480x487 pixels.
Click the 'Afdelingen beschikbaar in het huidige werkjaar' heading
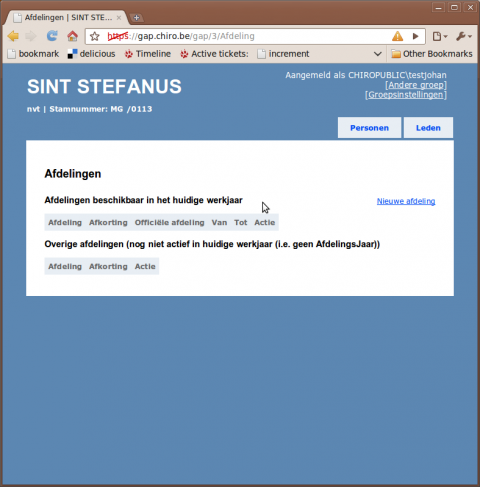(143, 200)
